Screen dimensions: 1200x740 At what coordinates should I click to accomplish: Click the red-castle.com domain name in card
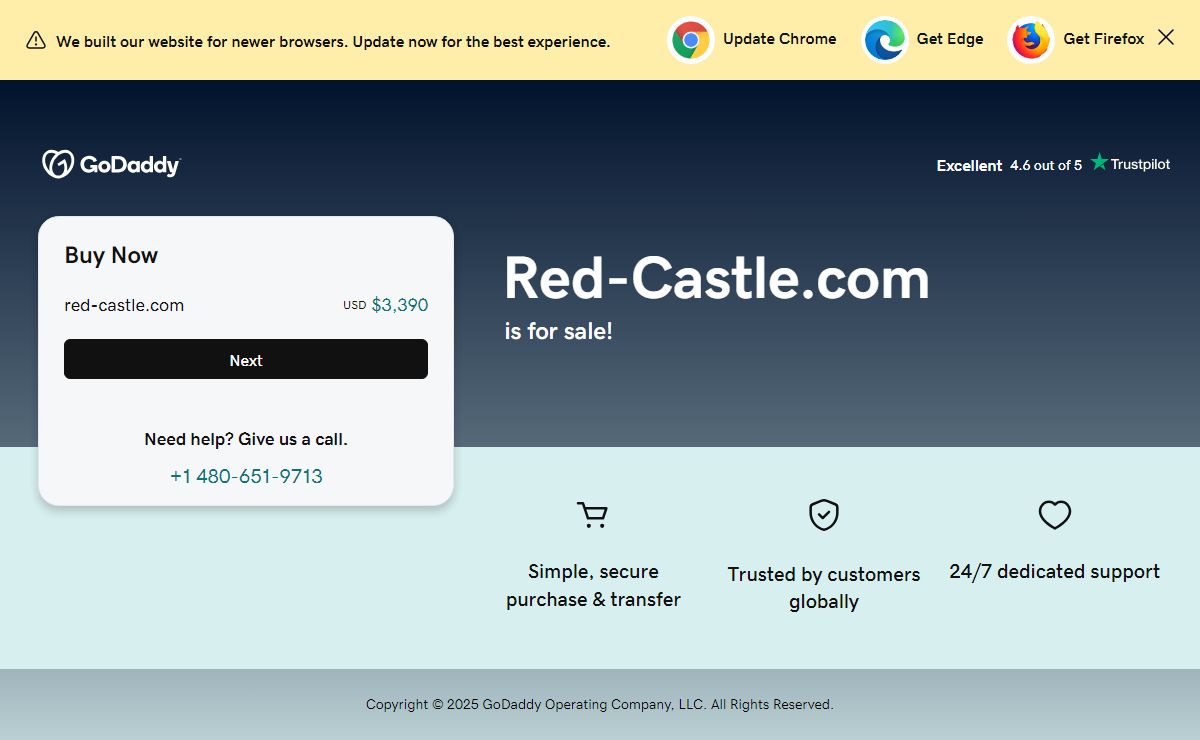coord(124,305)
